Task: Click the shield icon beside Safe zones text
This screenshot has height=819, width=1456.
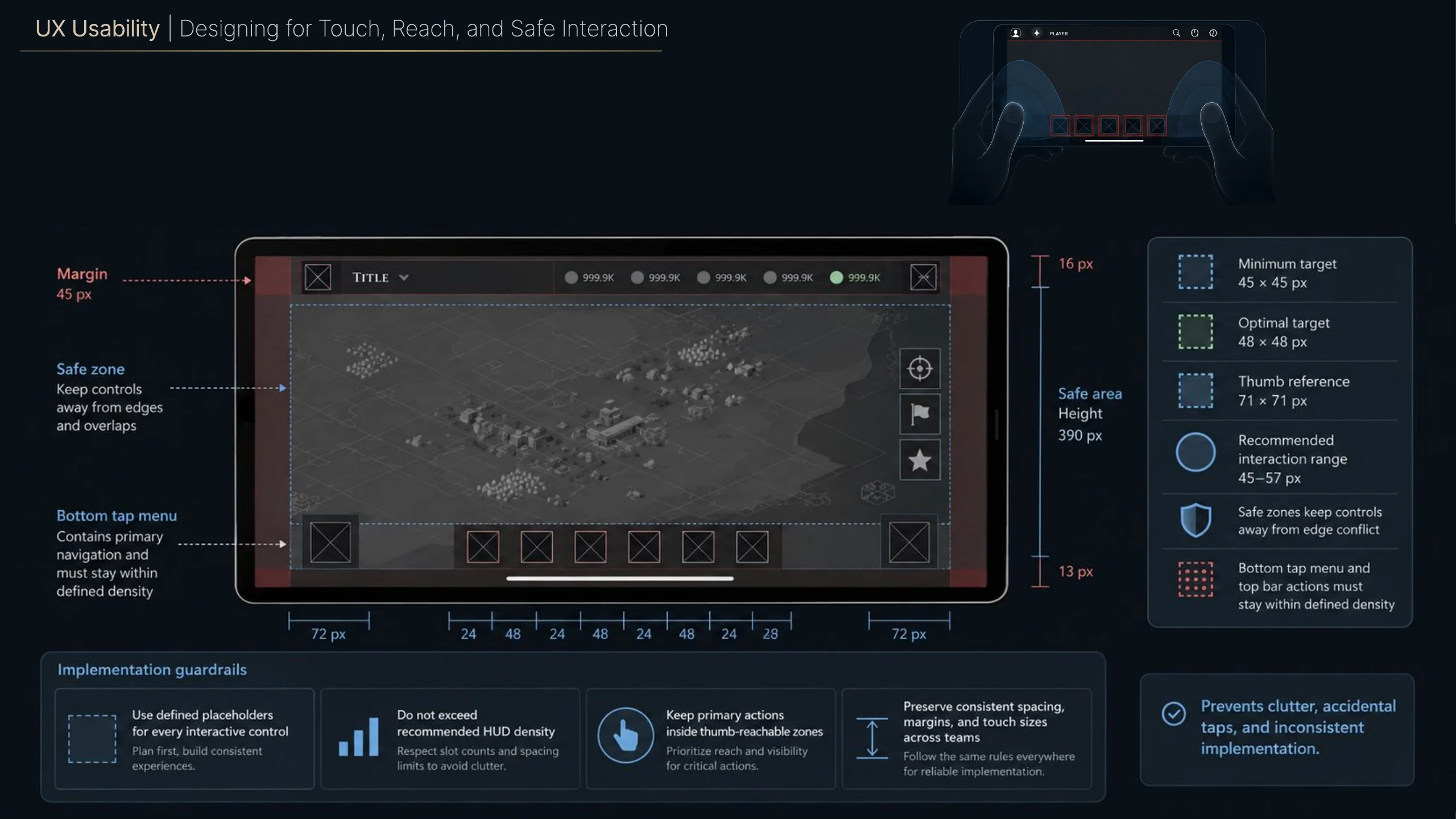Action: (x=1196, y=520)
